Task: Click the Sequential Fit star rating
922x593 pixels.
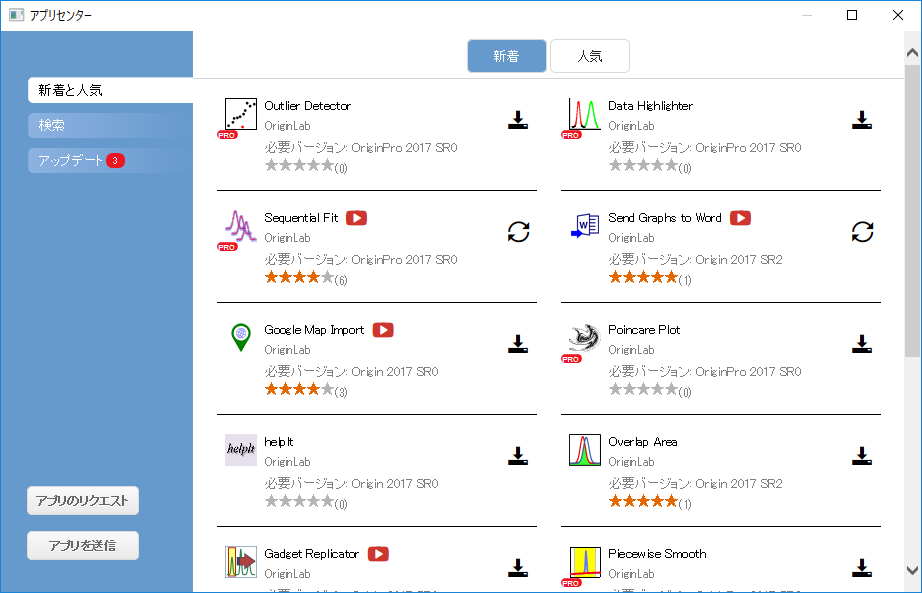Action: point(299,277)
